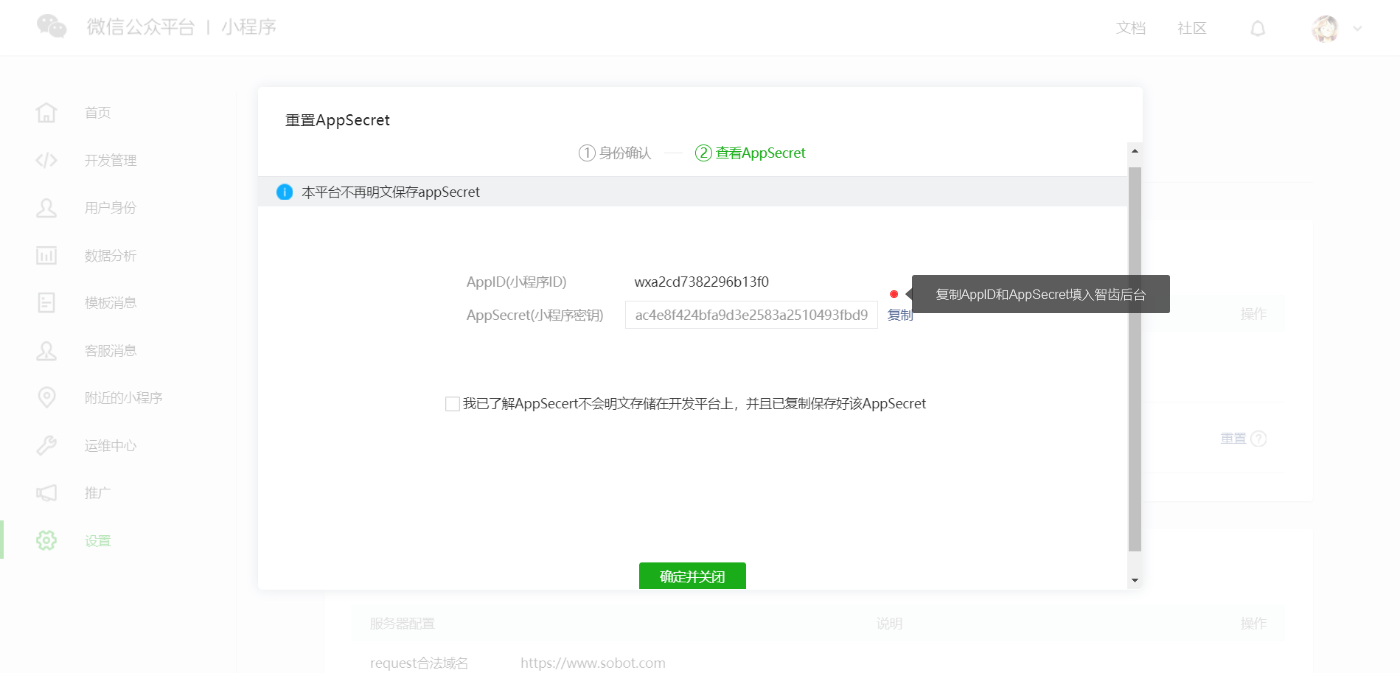Click the 推广 megaphone icon
Screen dimensions: 1400x673
46,493
